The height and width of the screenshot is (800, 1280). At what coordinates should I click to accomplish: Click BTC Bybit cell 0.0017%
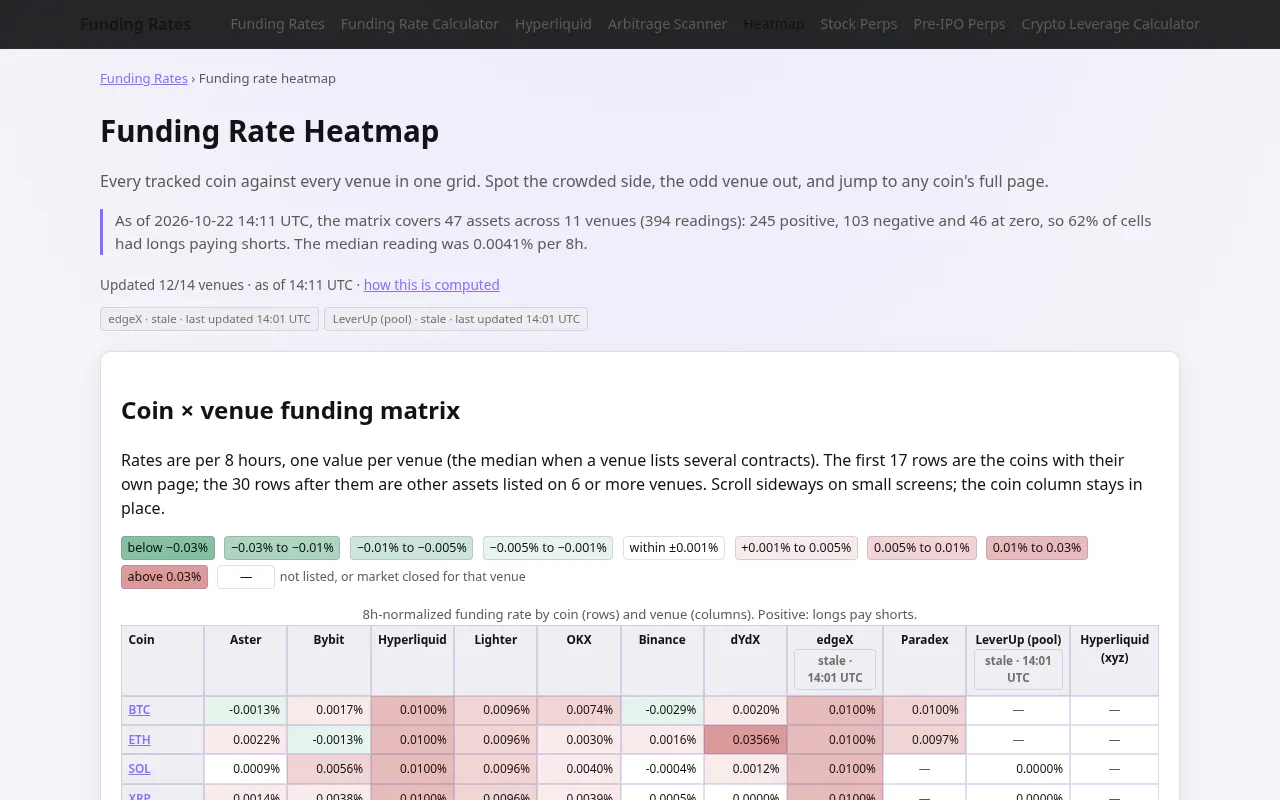(x=328, y=710)
